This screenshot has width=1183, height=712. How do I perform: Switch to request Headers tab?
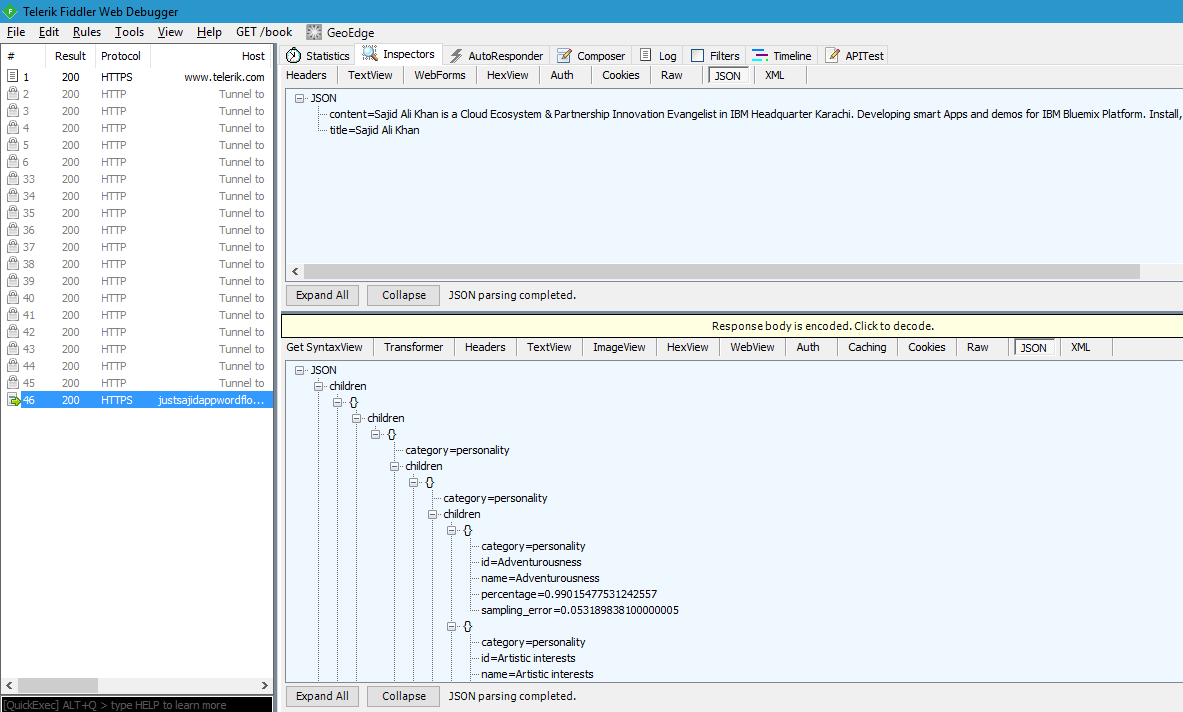(306, 75)
